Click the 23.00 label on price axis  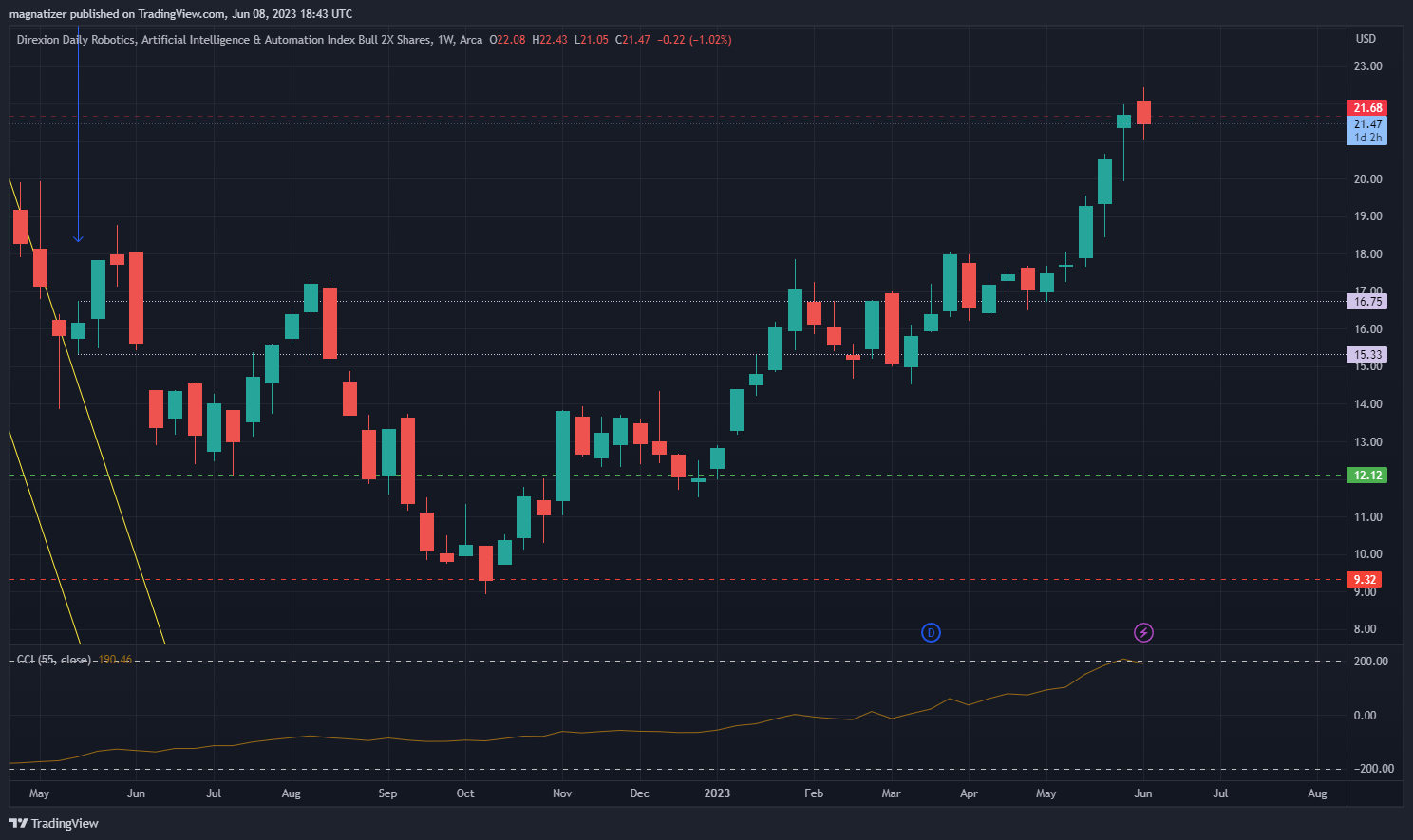(1367, 66)
